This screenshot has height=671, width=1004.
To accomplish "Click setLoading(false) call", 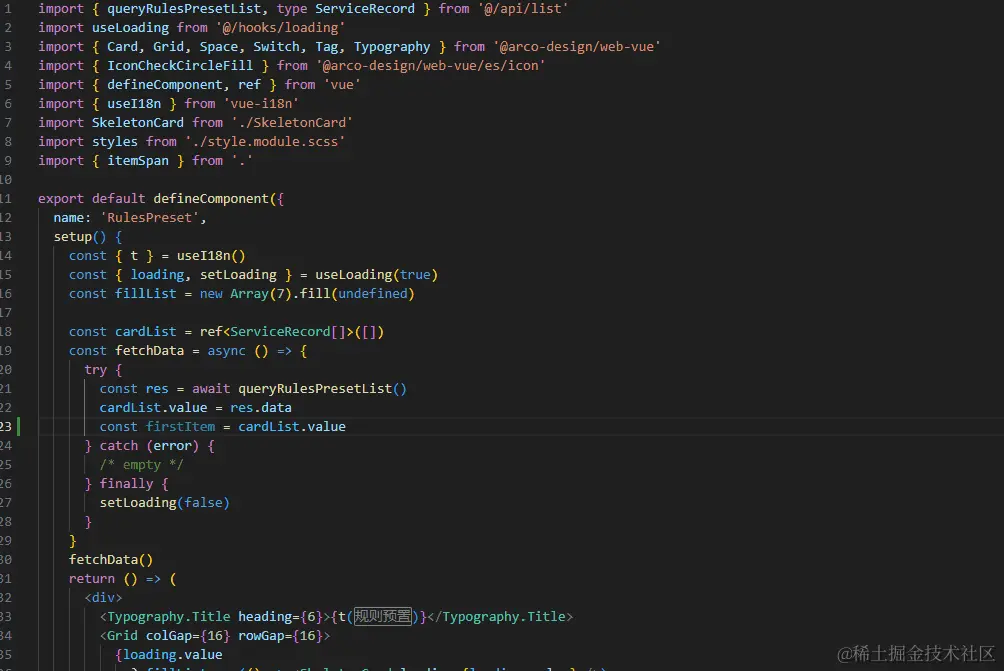I will tap(165, 503).
